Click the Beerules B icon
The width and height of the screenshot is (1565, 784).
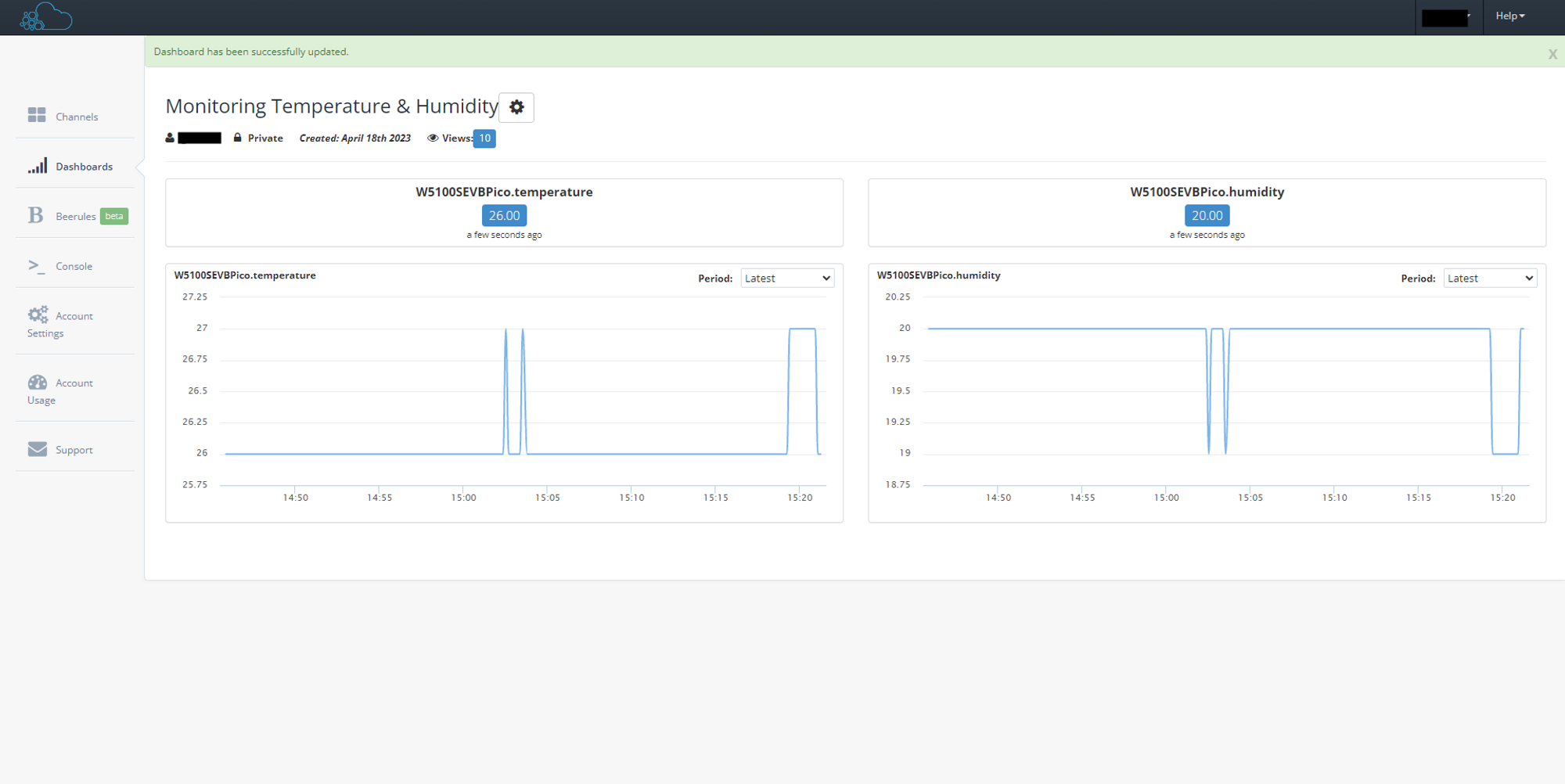coord(36,215)
